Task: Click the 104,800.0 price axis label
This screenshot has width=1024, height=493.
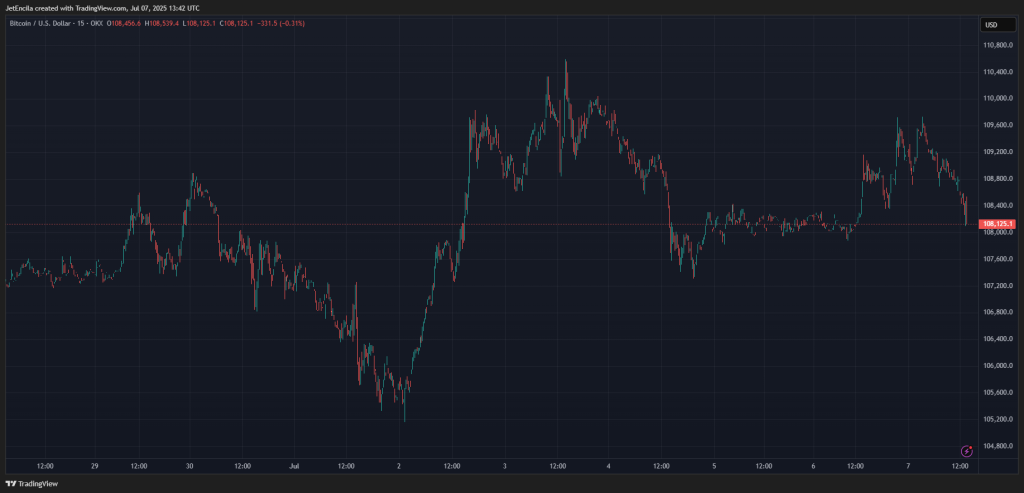Action: pos(999,445)
